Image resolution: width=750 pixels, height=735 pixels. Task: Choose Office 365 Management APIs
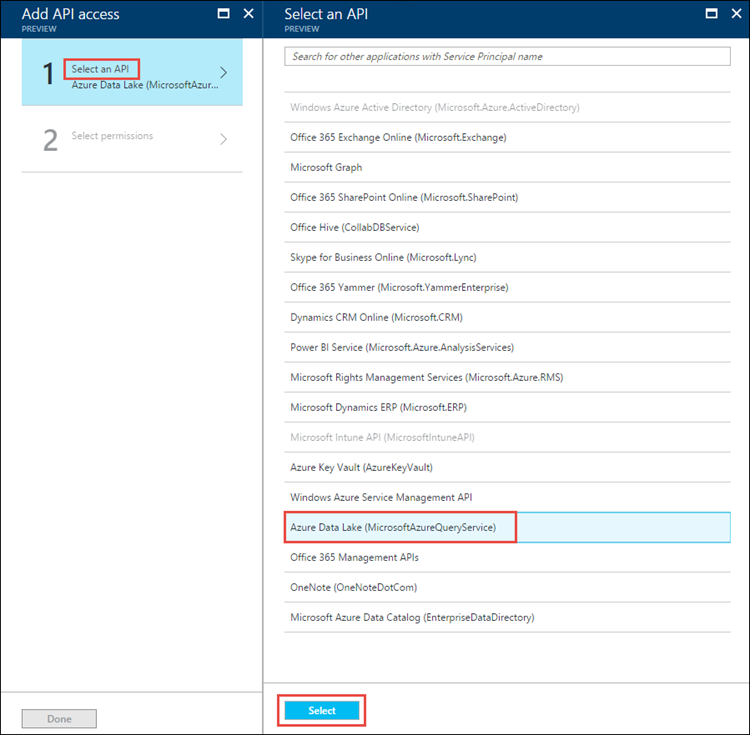coord(507,558)
